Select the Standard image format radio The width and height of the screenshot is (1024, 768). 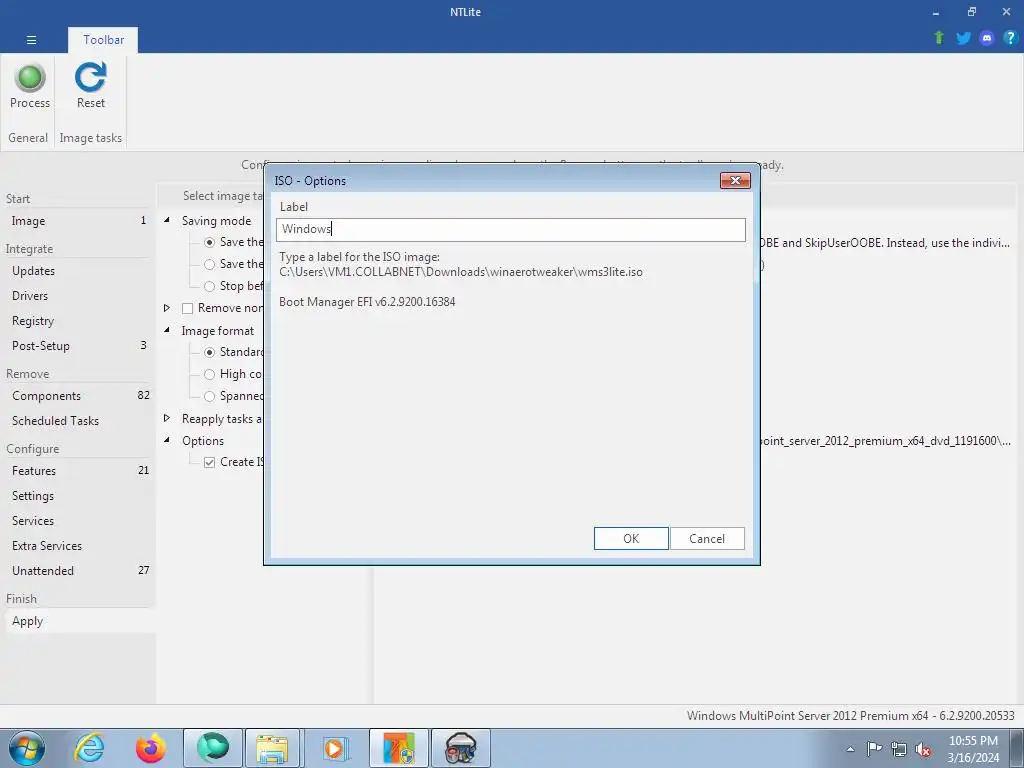[209, 353]
